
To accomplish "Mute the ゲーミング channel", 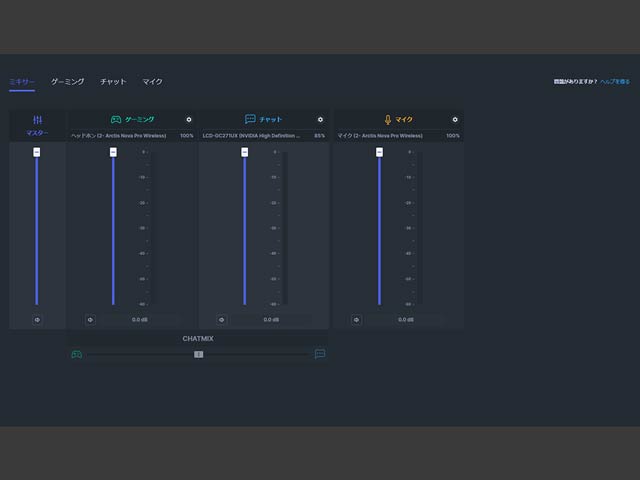I will point(90,320).
